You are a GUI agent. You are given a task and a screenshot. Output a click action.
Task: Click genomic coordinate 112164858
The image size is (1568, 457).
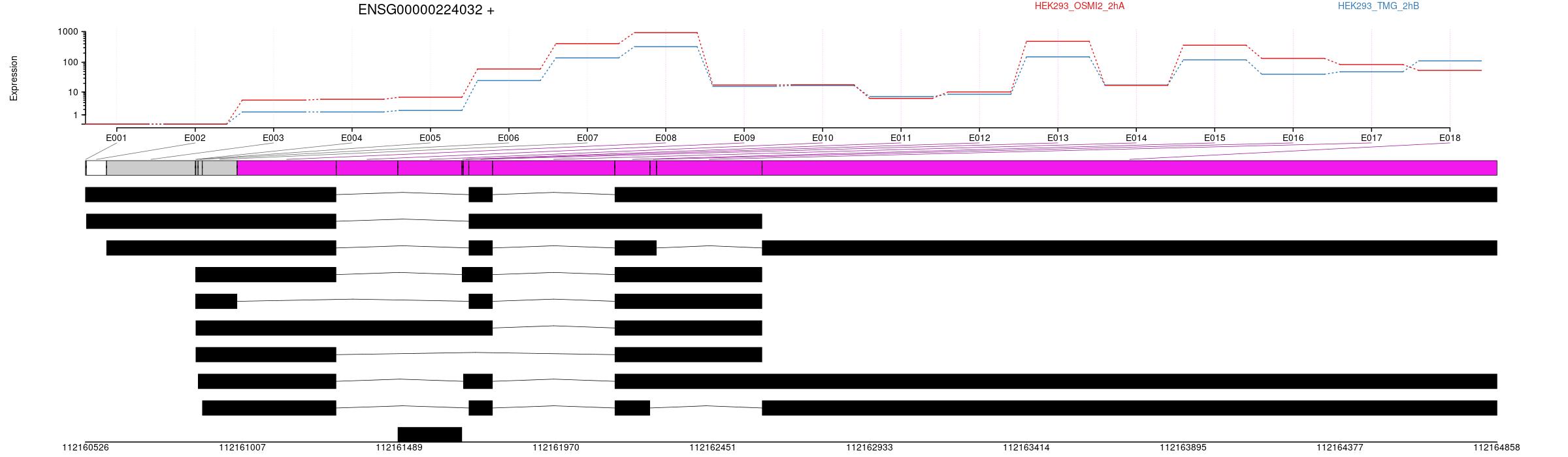pyautogui.click(x=1497, y=448)
